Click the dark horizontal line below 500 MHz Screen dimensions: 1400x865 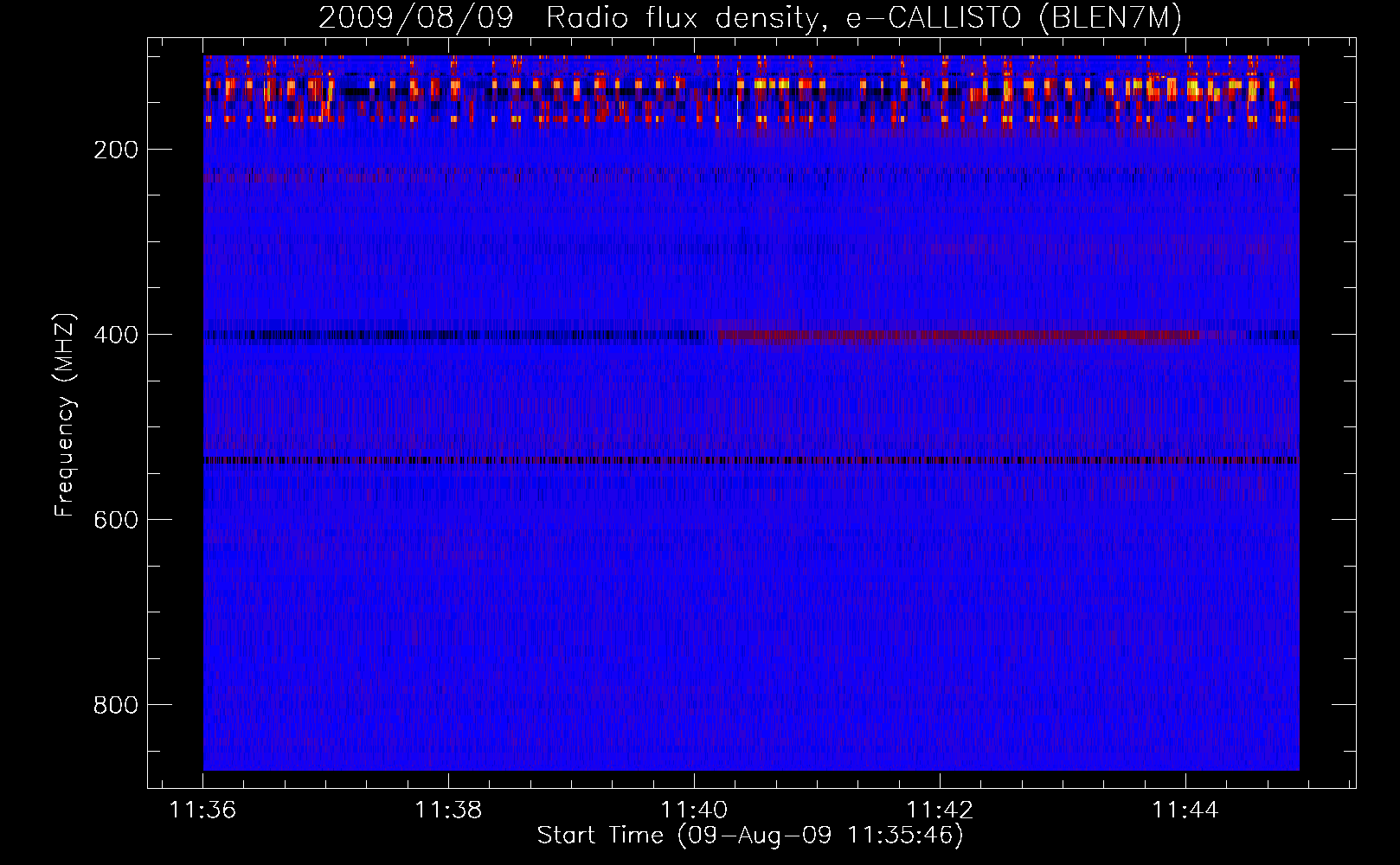click(x=751, y=460)
